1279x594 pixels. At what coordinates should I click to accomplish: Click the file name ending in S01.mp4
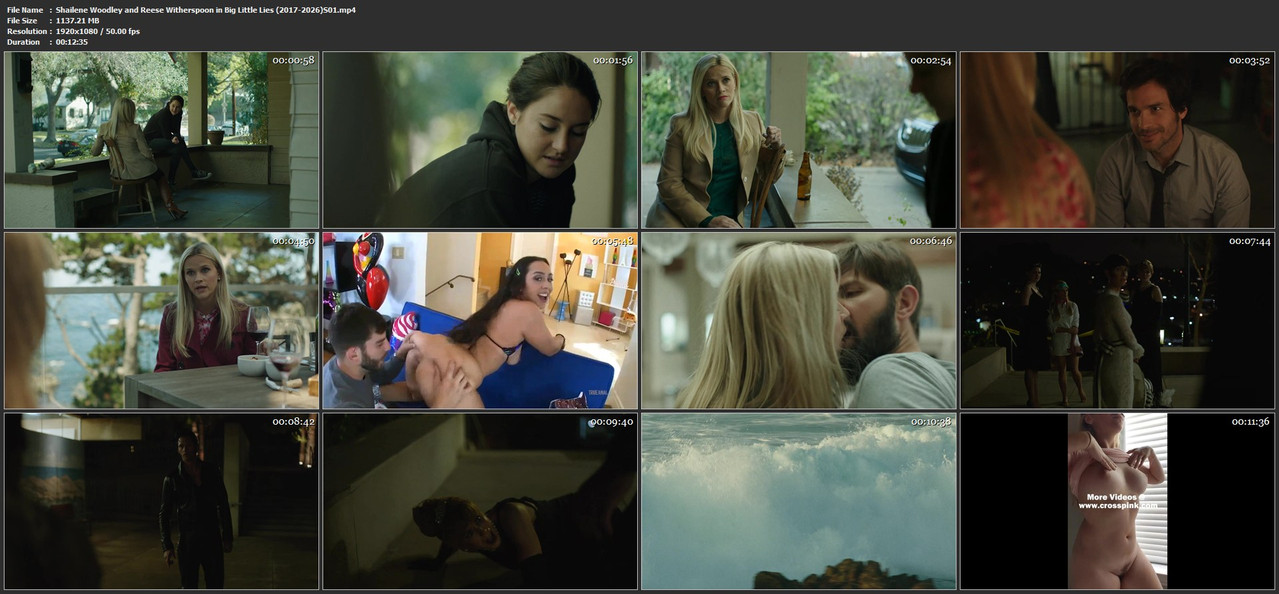206,9
